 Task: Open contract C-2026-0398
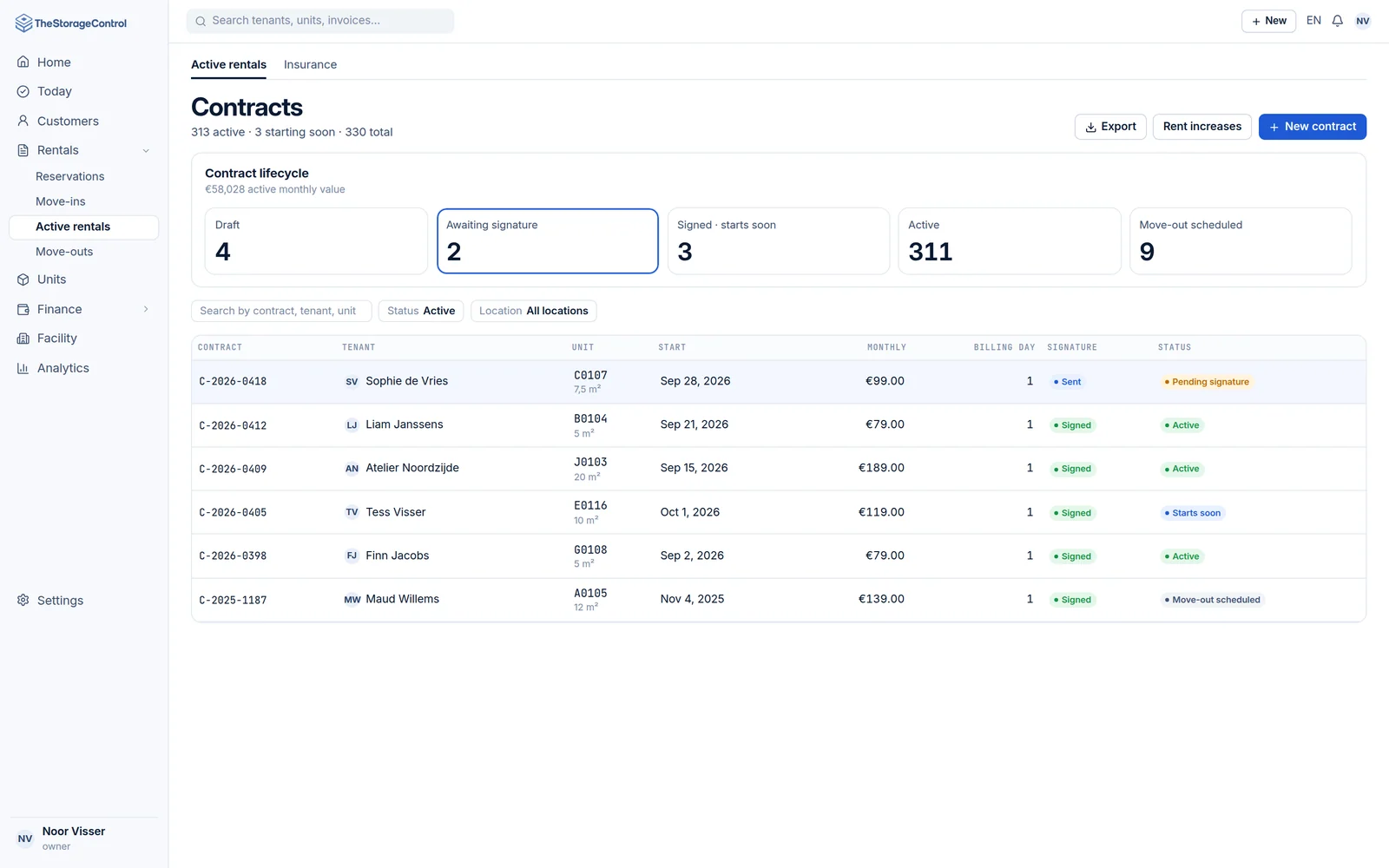[x=233, y=556]
